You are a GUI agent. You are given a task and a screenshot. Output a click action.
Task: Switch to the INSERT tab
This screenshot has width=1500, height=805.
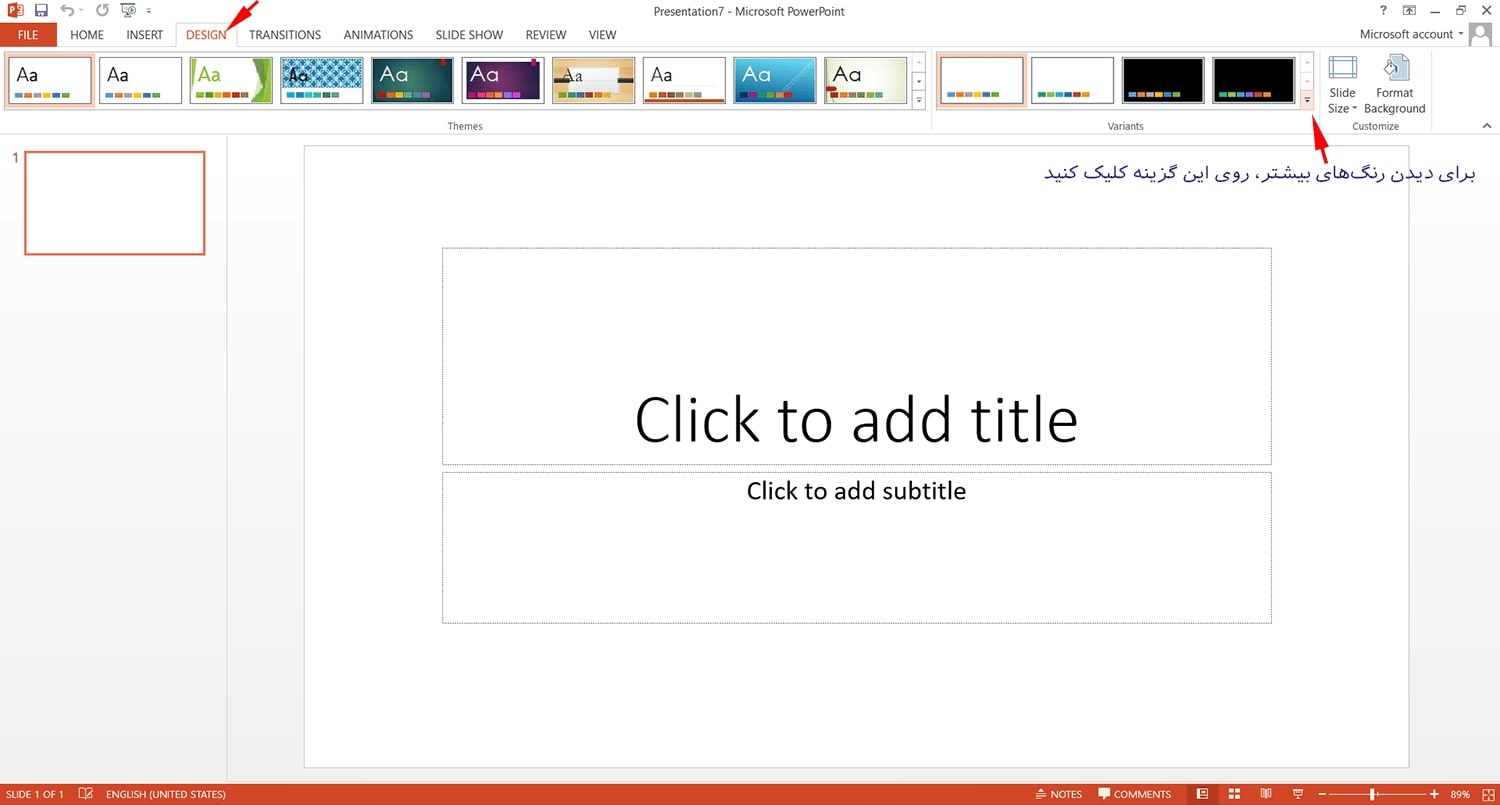click(145, 35)
